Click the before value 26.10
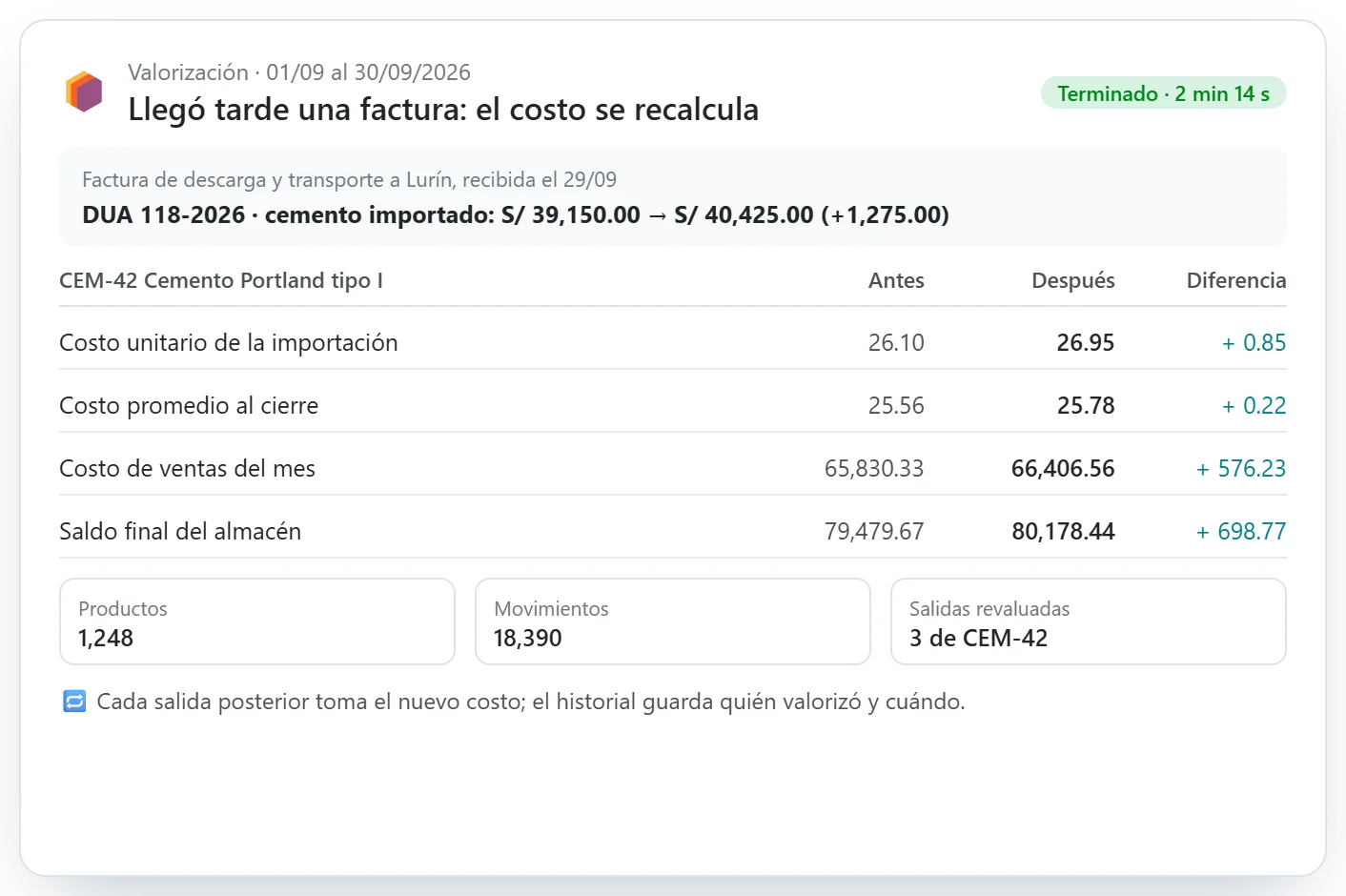Image resolution: width=1346 pixels, height=896 pixels. (x=896, y=342)
